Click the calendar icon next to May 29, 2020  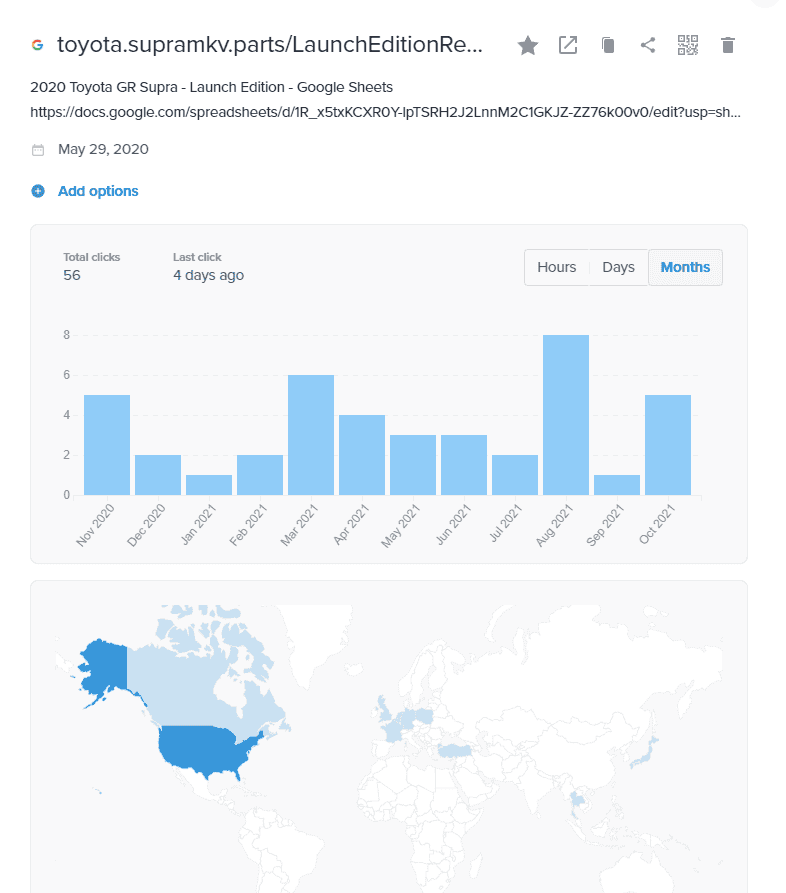(x=38, y=150)
